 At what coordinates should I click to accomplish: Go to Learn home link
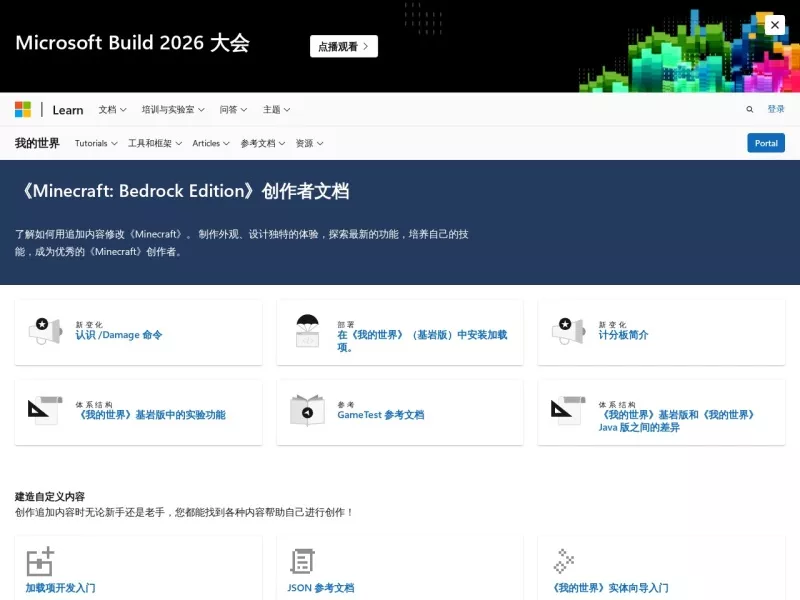coord(68,110)
